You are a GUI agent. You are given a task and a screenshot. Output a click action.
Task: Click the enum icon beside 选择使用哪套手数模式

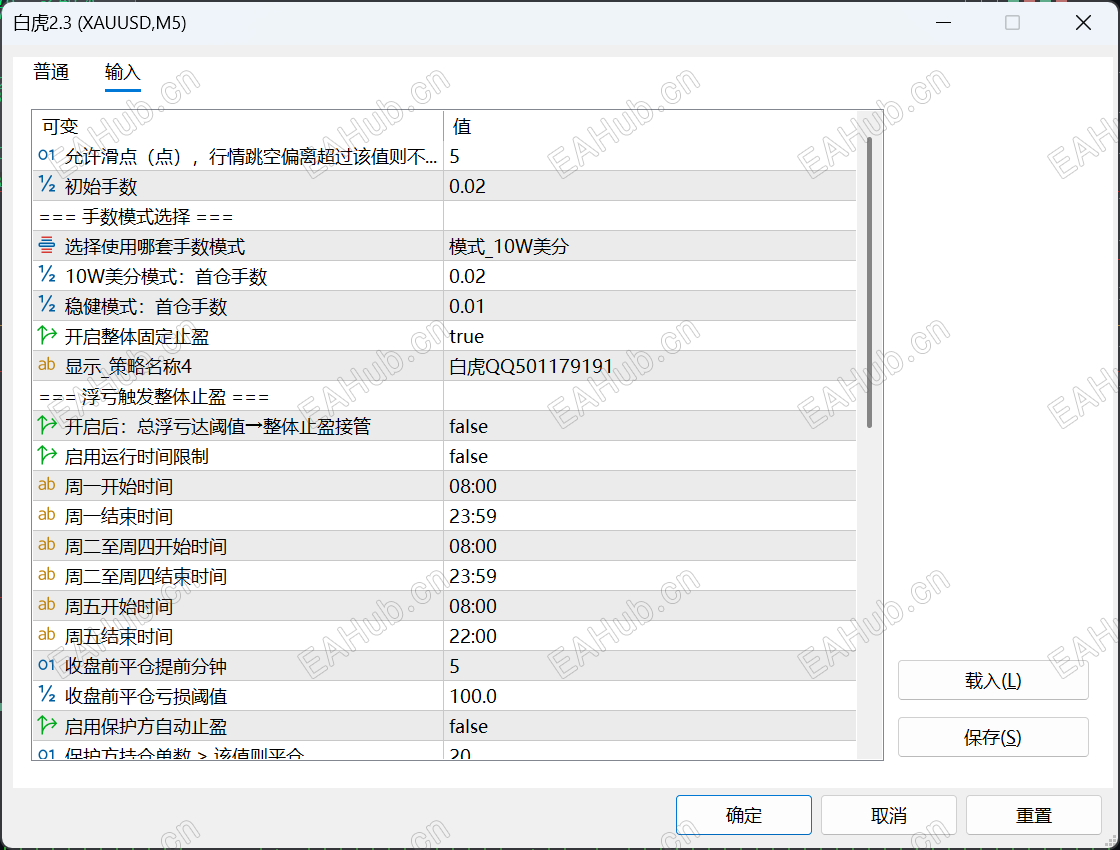coord(47,245)
